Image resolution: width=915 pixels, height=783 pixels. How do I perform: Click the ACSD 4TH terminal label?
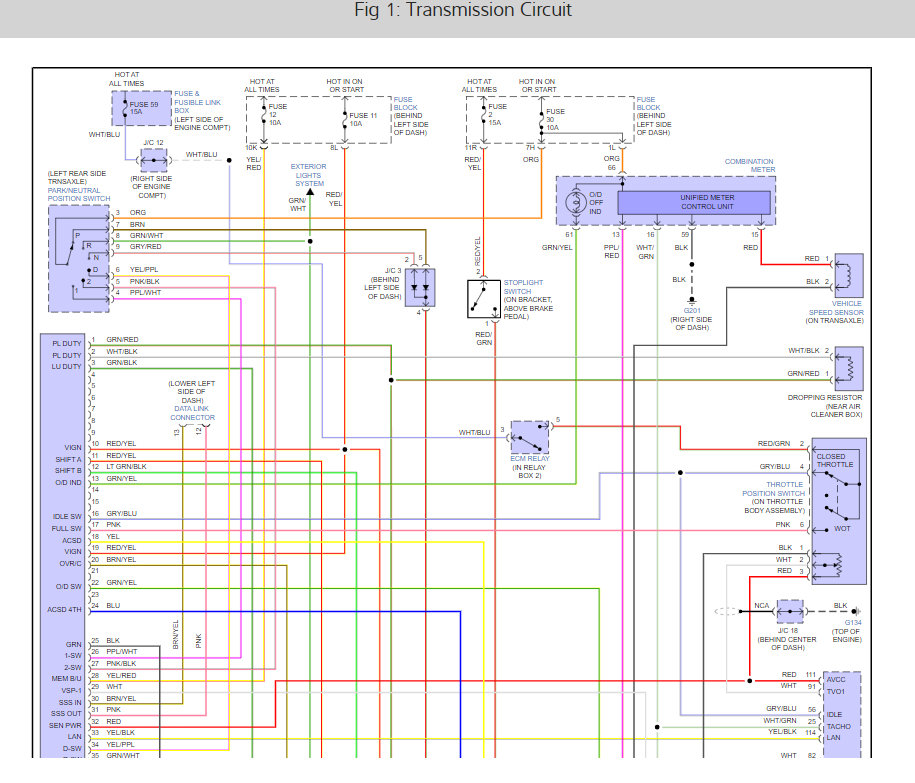65,610
